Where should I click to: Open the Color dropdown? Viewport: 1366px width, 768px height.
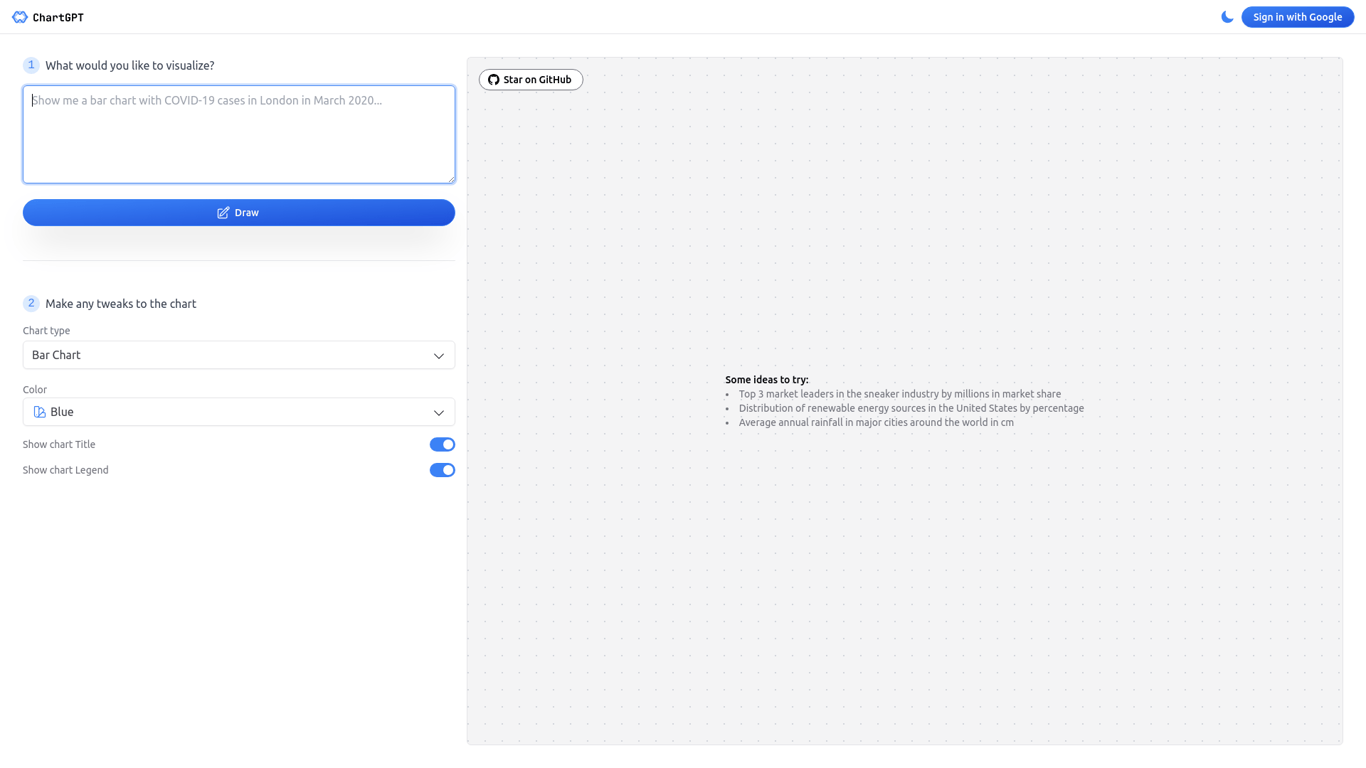coord(238,411)
